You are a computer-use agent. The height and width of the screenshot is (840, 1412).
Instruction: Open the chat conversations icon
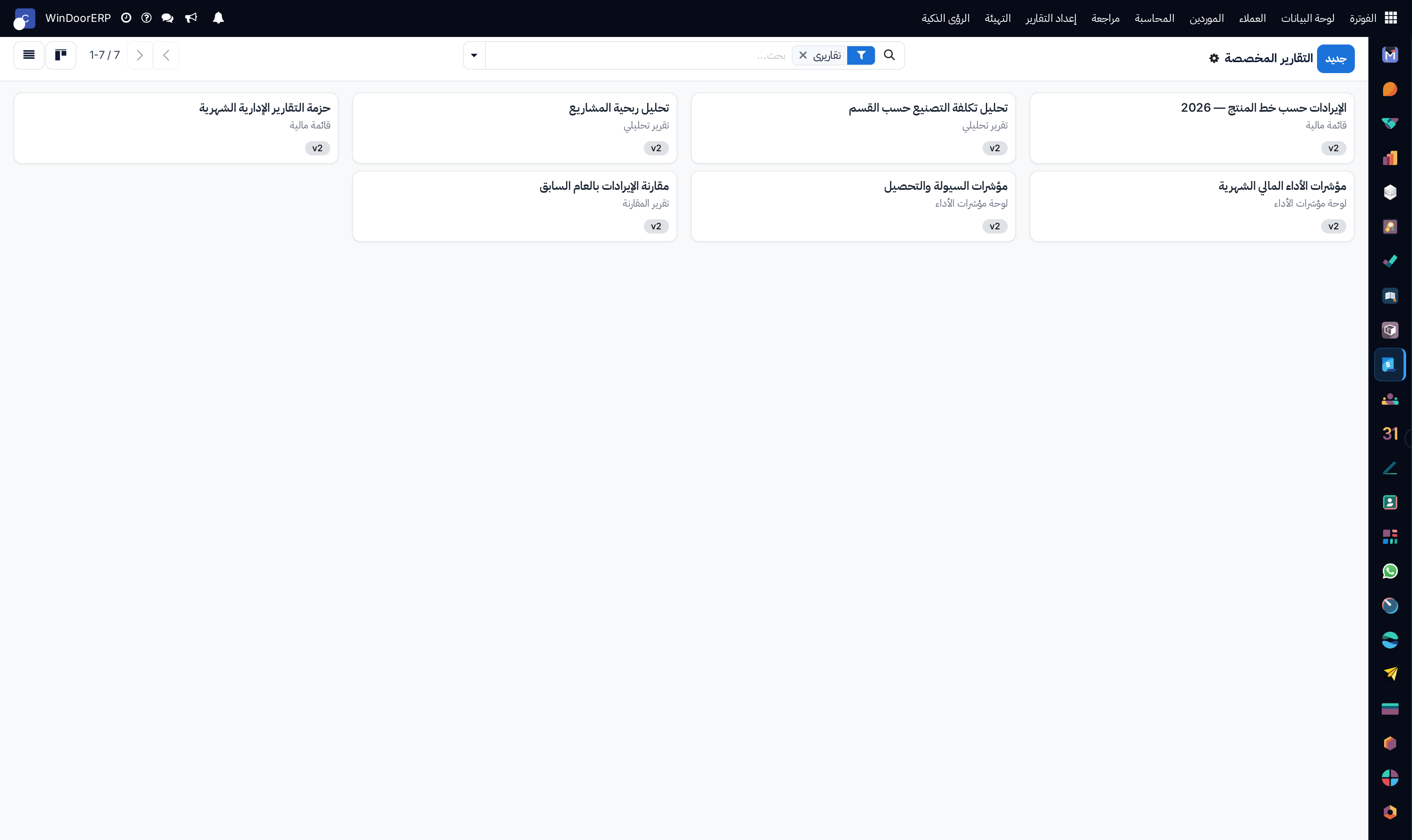pyautogui.click(x=167, y=18)
